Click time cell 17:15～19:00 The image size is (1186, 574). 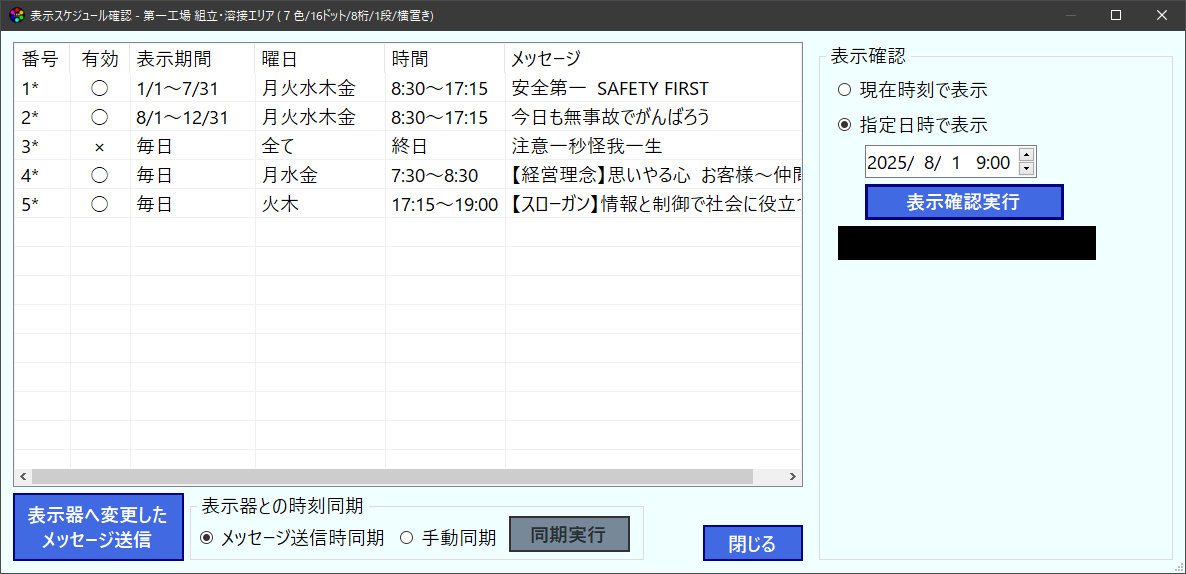(x=445, y=204)
